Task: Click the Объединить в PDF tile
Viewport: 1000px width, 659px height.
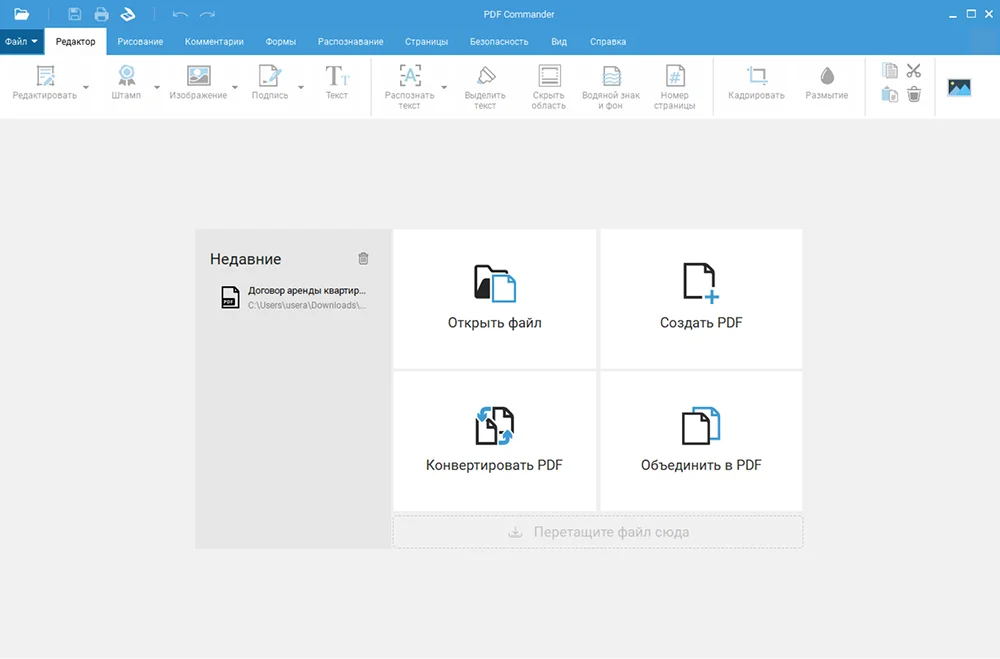Action: coord(701,440)
